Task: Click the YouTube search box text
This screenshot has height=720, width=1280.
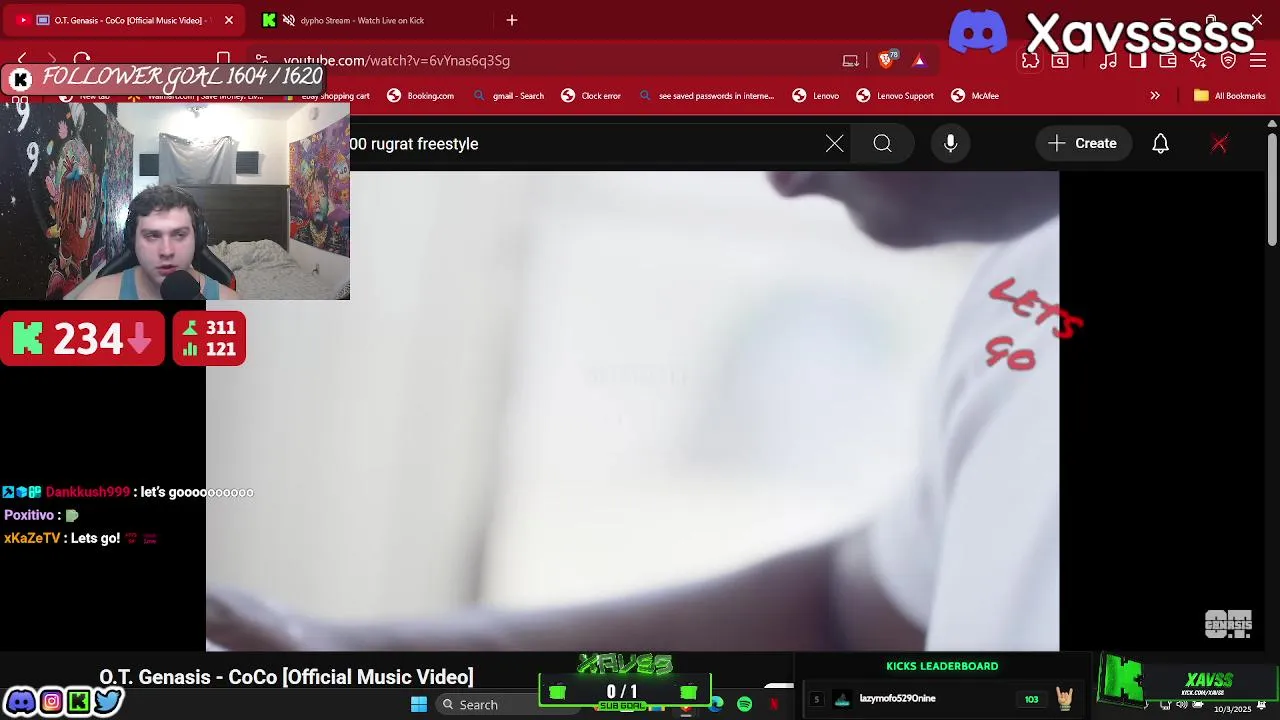Action: point(414,144)
